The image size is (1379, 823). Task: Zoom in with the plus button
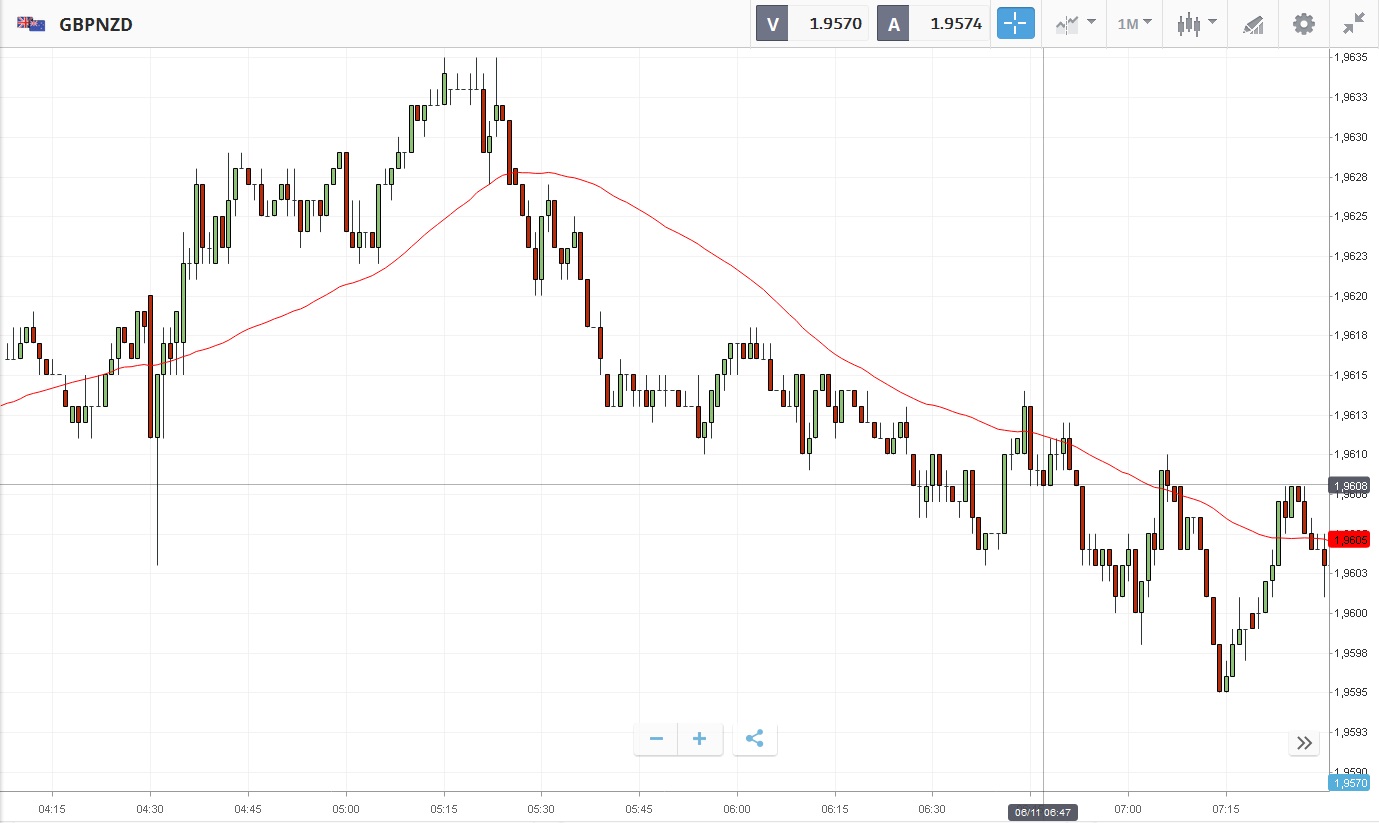pyautogui.click(x=700, y=739)
